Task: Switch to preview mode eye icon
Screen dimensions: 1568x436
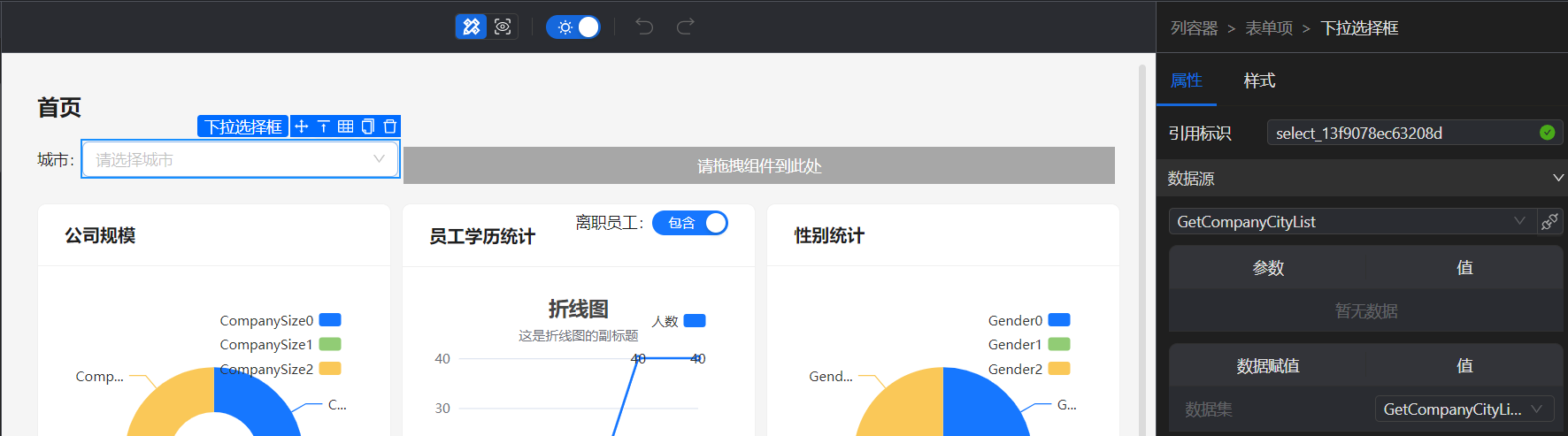Action: point(503,27)
